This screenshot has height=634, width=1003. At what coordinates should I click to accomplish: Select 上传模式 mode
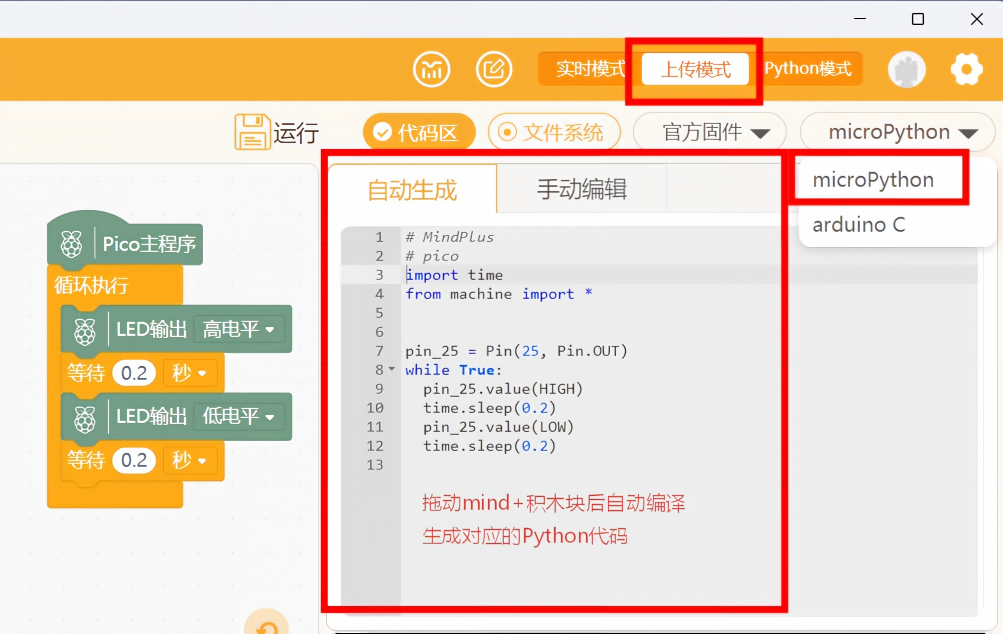(695, 69)
